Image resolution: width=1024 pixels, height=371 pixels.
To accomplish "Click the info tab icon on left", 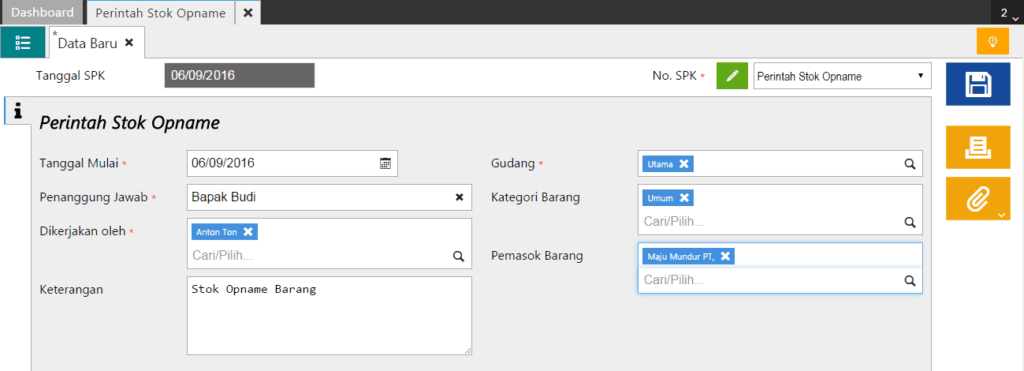I will tap(18, 112).
